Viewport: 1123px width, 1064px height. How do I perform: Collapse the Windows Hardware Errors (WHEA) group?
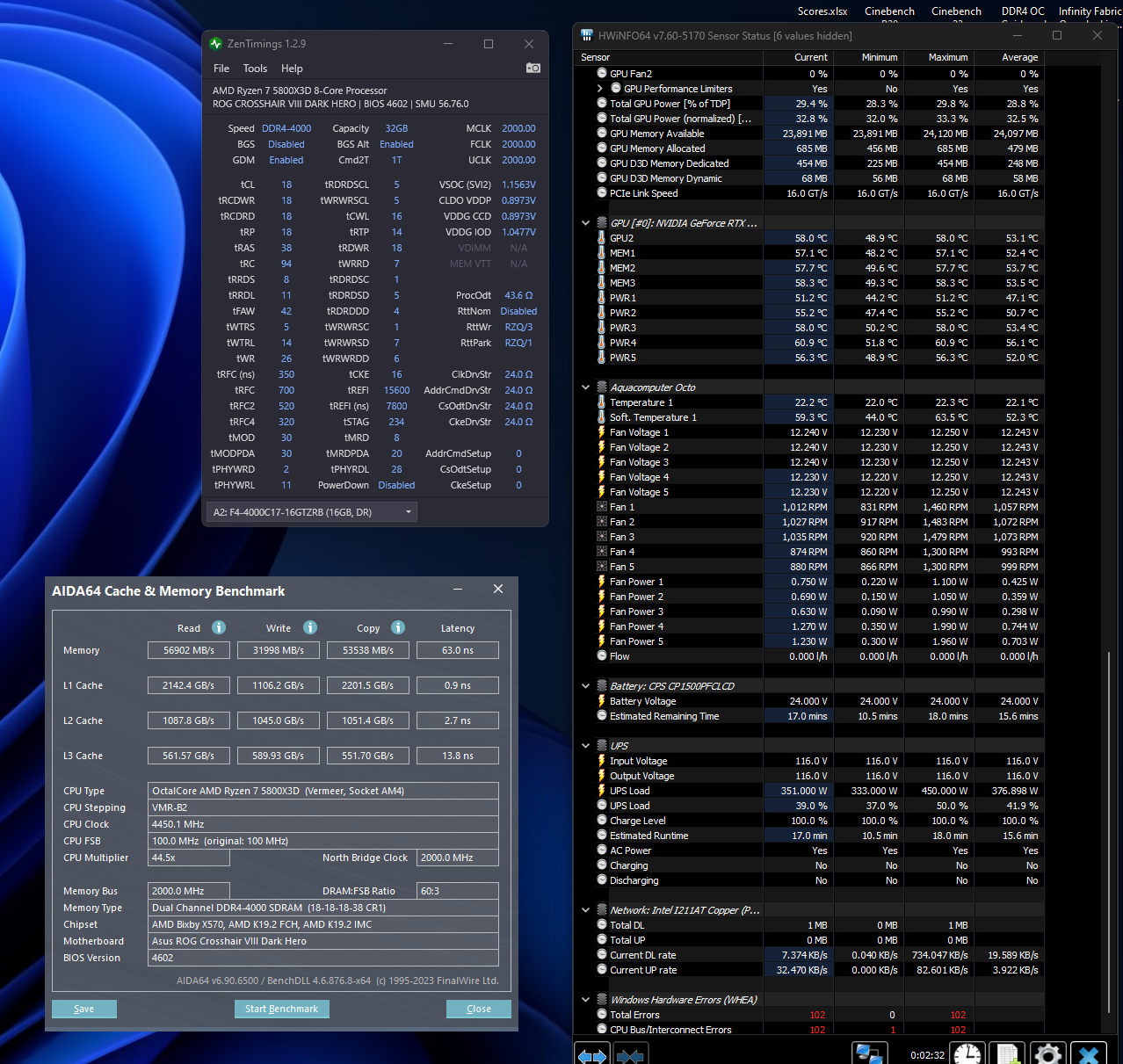(x=586, y=1000)
